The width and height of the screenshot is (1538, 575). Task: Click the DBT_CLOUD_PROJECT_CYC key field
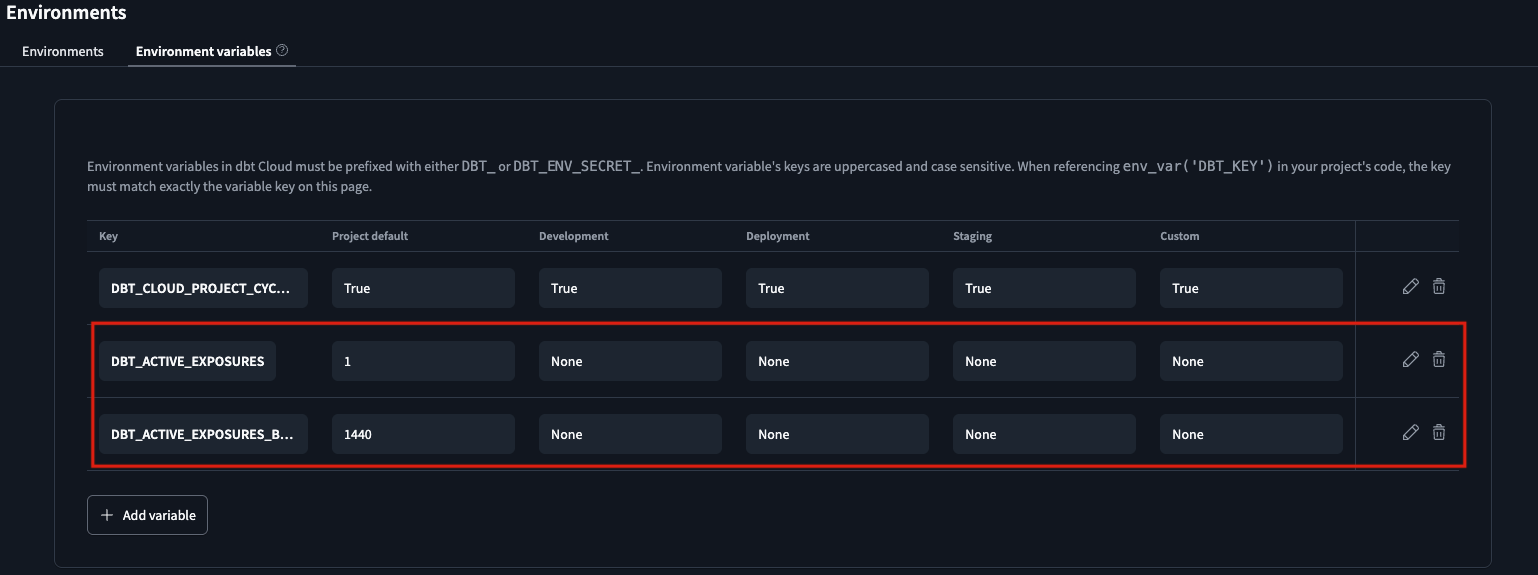203,288
